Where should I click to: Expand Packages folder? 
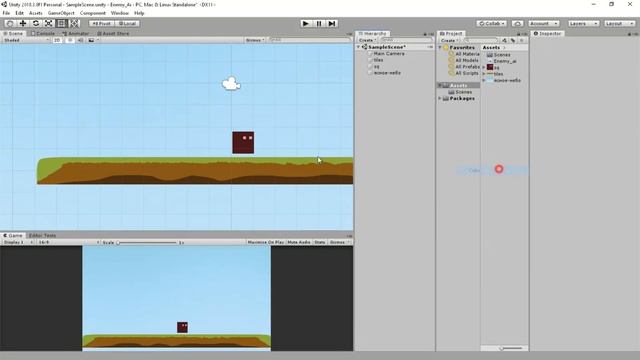point(440,98)
